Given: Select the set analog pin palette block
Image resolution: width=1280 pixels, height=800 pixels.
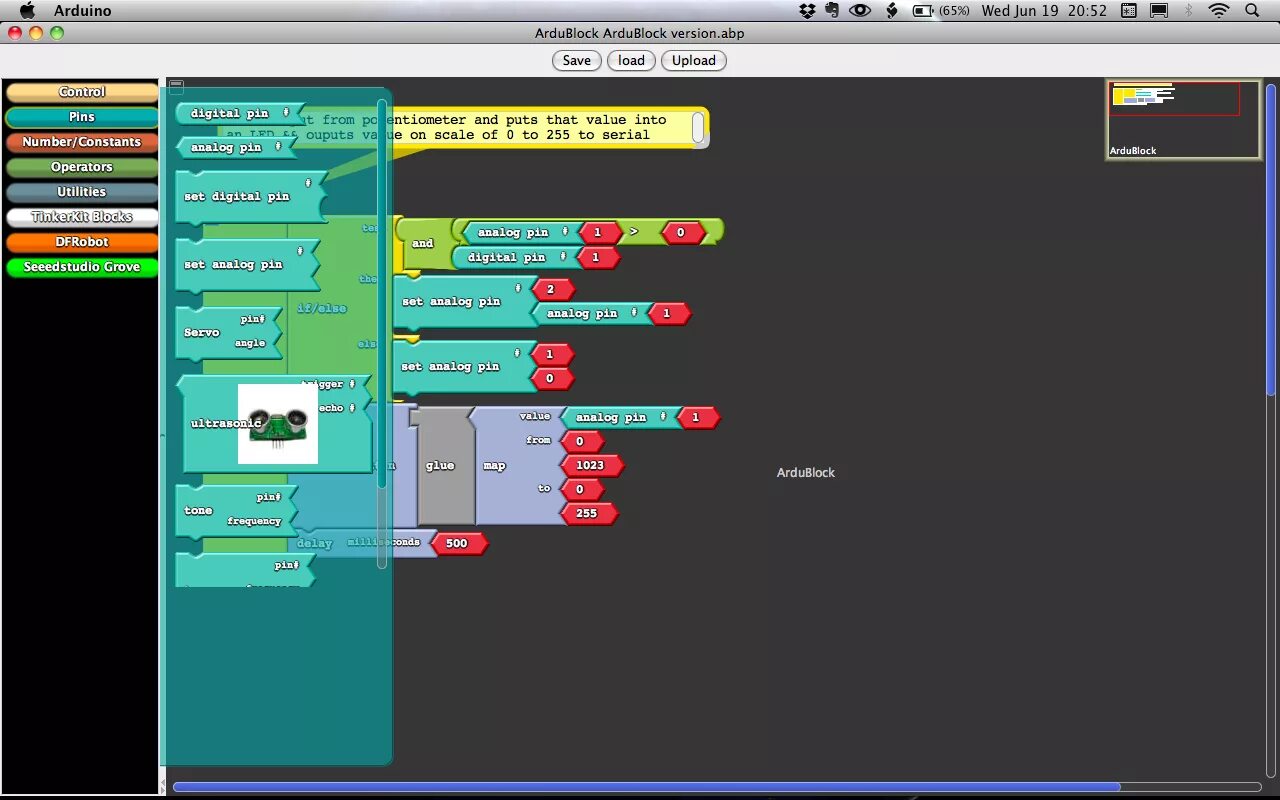Looking at the screenshot, I should [x=247, y=264].
